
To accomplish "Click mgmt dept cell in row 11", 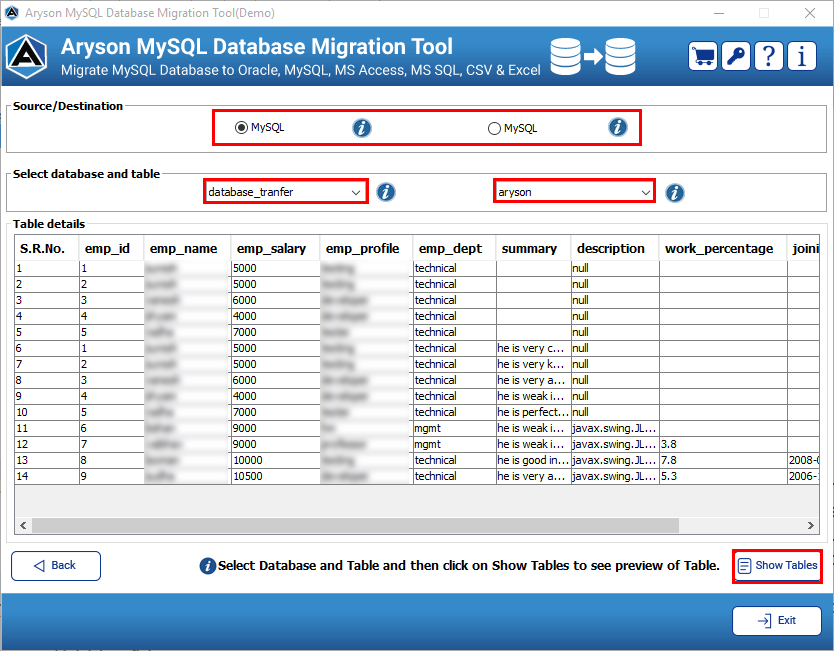I will [454, 428].
